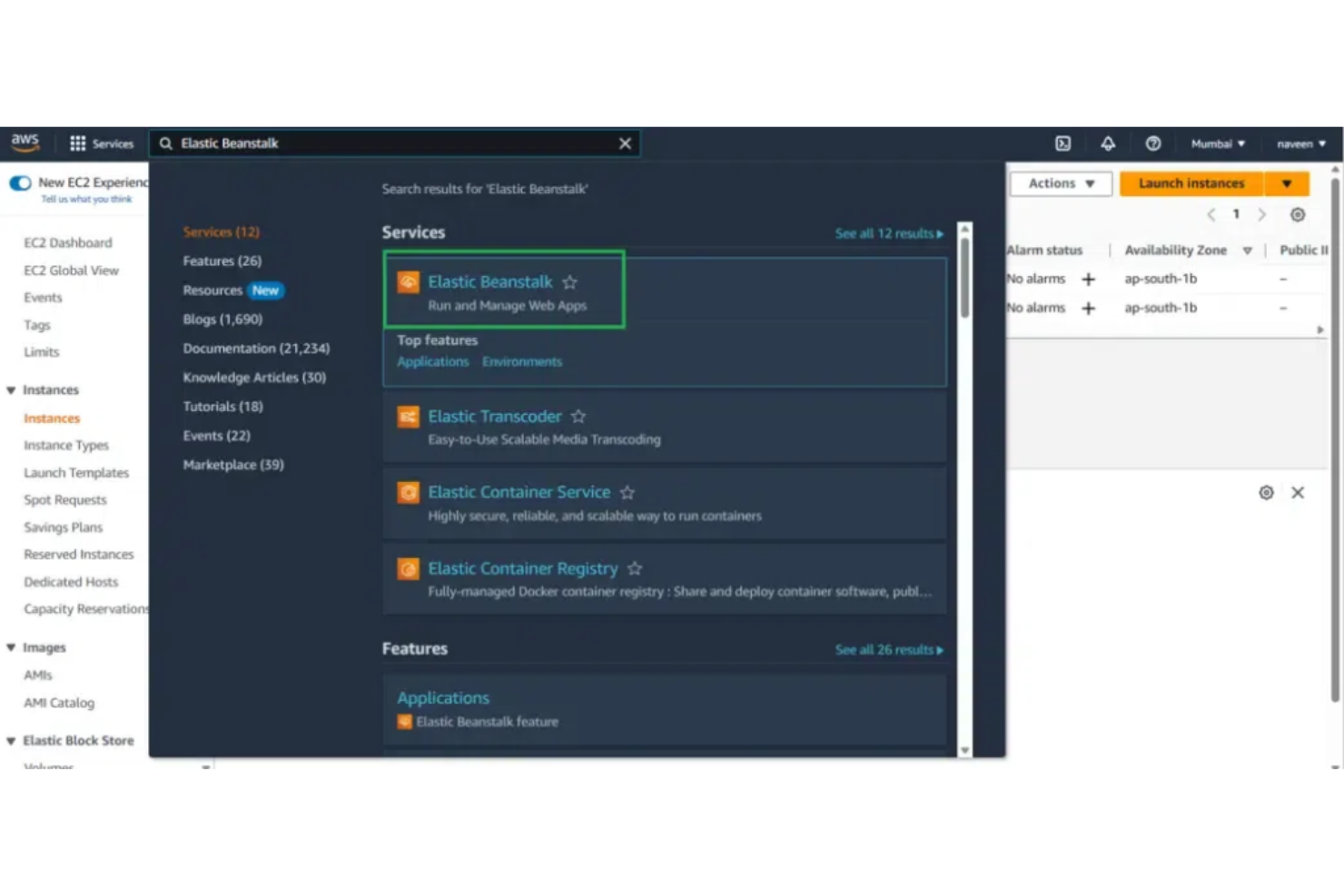
Task: Open the Services grid icon
Action: [x=79, y=143]
